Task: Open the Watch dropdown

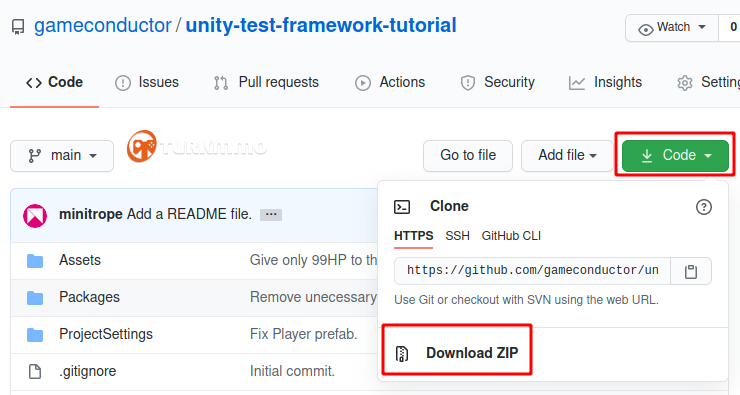Action: (x=672, y=27)
